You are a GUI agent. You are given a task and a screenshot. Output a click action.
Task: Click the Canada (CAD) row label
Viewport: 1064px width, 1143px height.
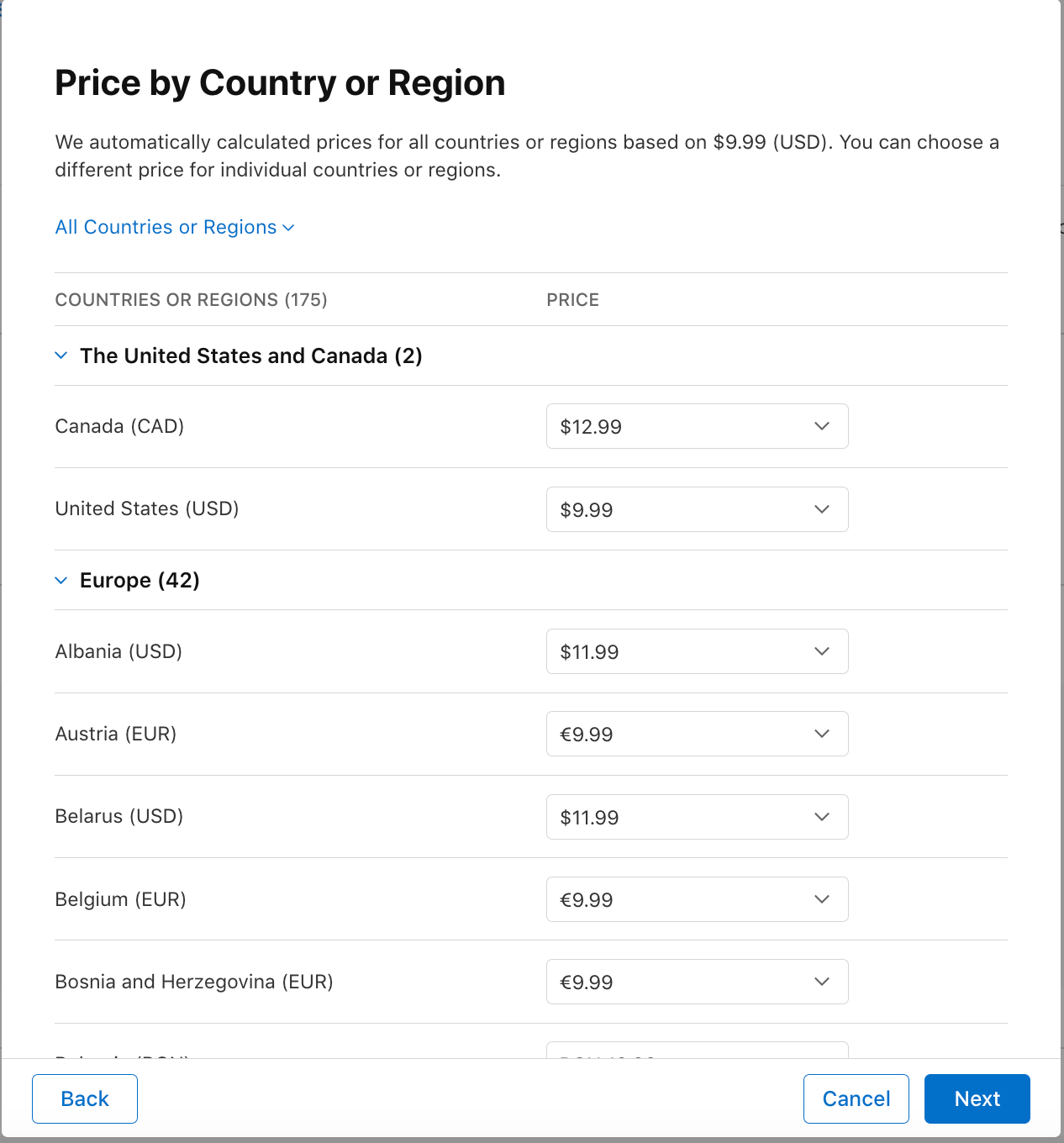click(x=119, y=426)
